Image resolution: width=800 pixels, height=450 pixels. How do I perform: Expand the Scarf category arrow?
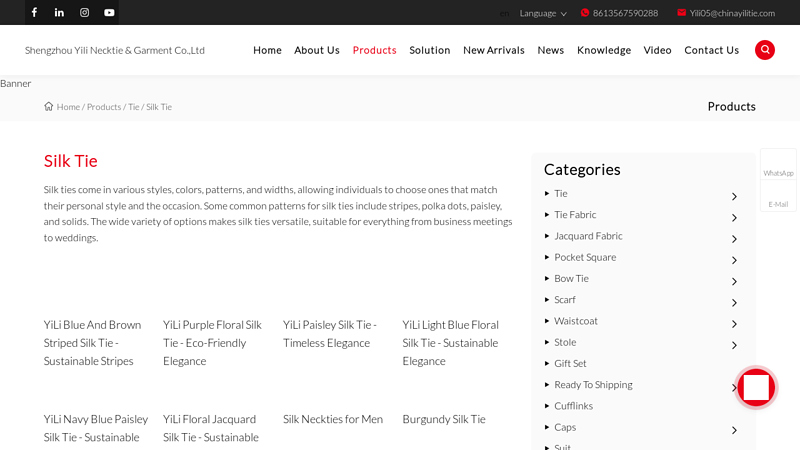pyautogui.click(x=734, y=303)
